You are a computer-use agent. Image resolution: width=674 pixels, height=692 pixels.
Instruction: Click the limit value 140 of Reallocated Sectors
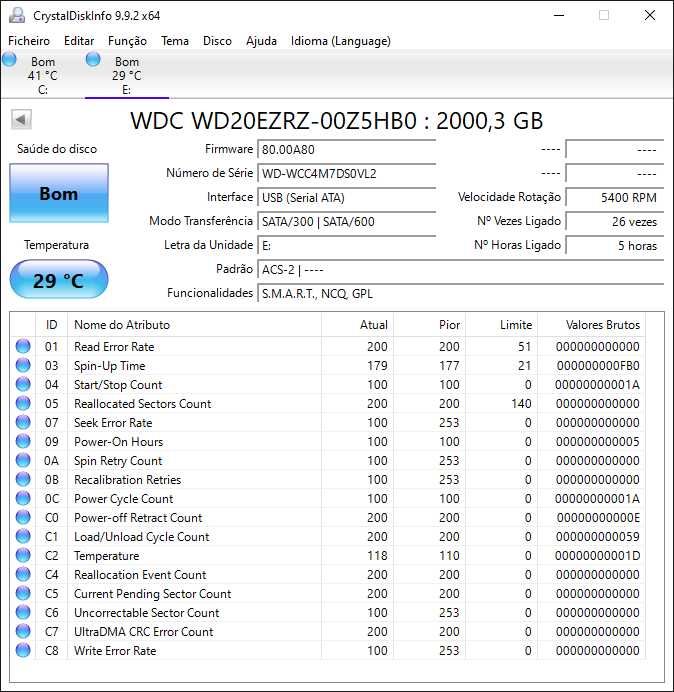(x=521, y=403)
